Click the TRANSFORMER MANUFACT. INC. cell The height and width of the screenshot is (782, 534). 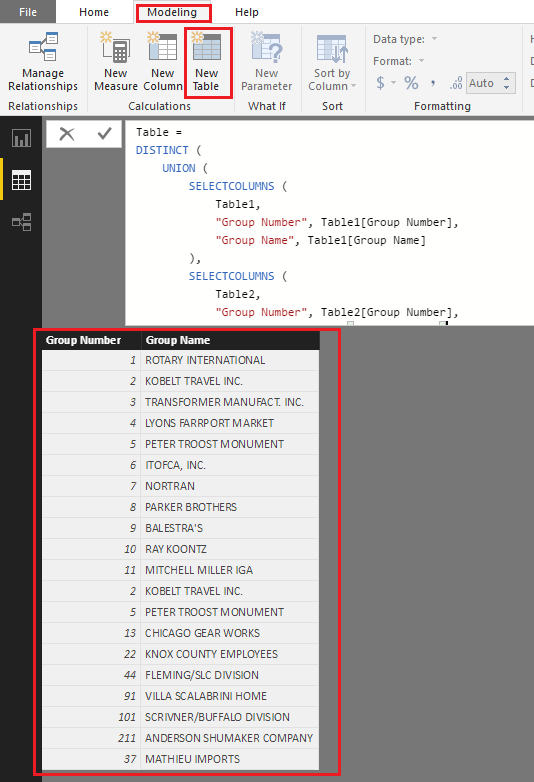pos(230,402)
